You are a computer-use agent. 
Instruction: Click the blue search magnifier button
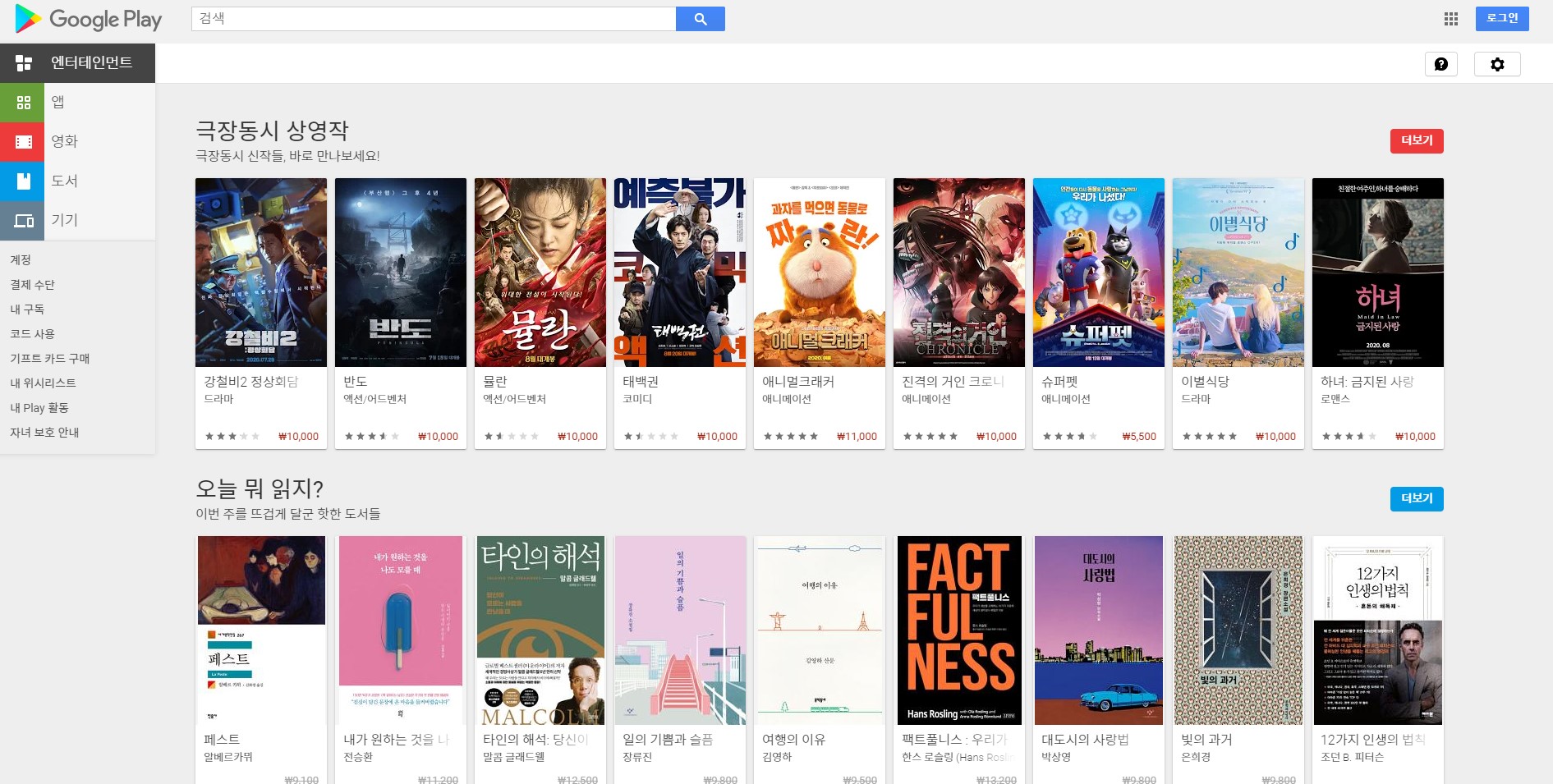[700, 19]
